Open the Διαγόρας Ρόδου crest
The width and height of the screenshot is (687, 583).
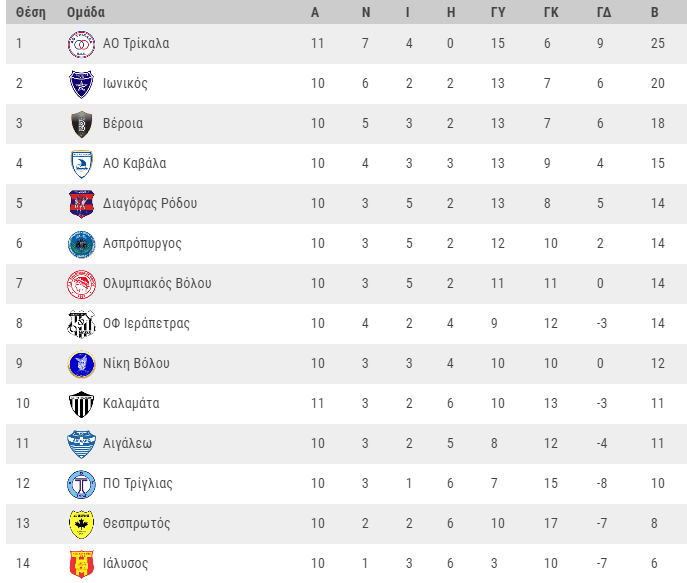(81, 204)
